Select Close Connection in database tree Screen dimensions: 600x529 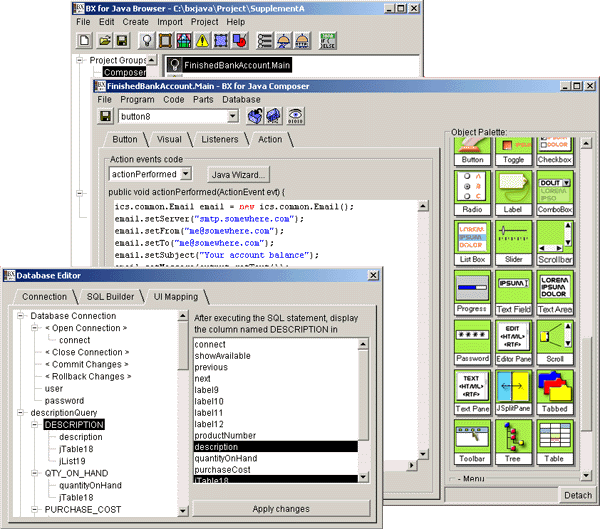(87, 352)
